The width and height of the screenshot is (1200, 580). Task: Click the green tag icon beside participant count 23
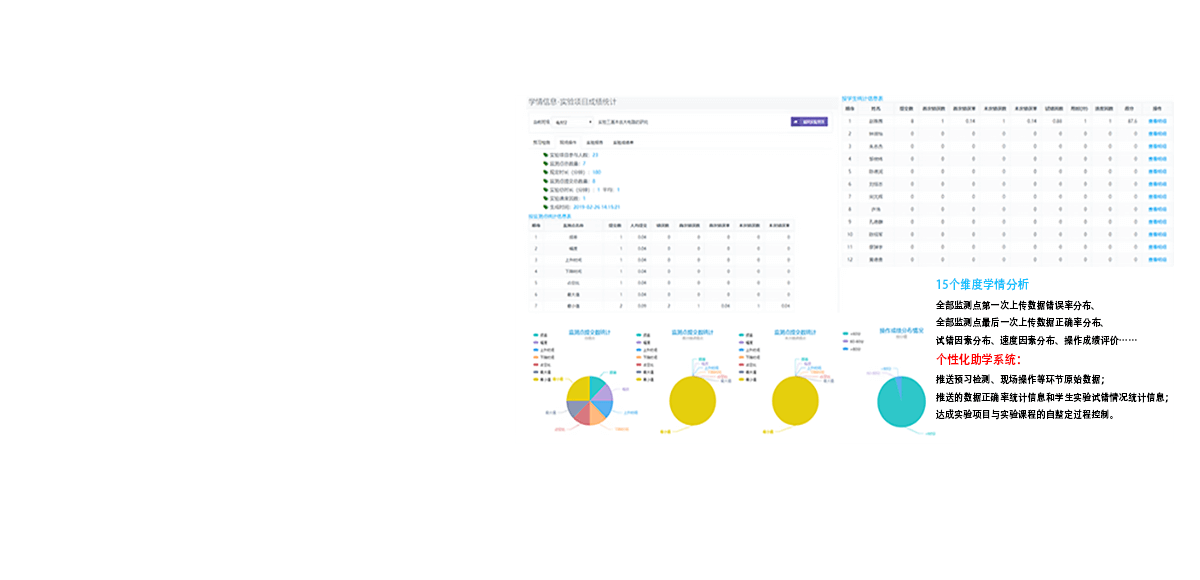(546, 155)
